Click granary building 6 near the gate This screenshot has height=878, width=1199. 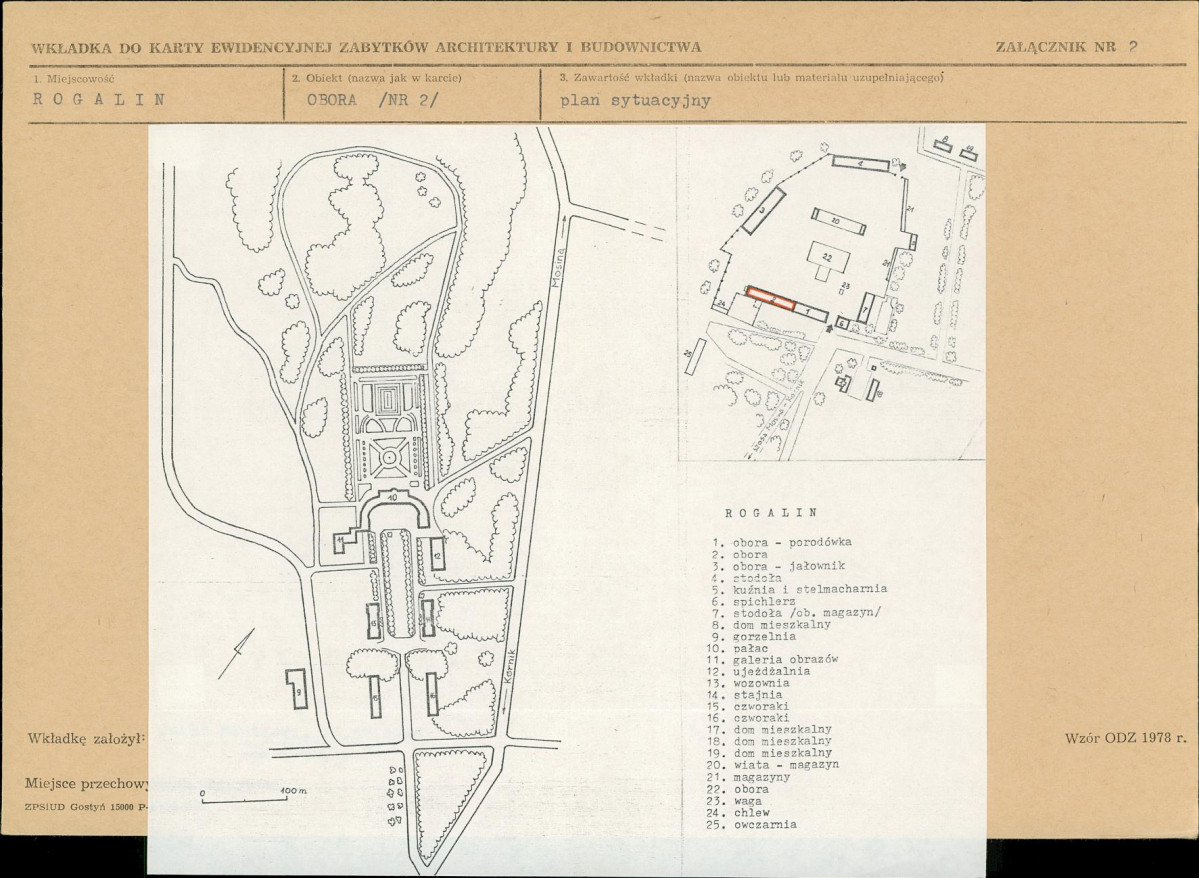[x=841, y=322]
